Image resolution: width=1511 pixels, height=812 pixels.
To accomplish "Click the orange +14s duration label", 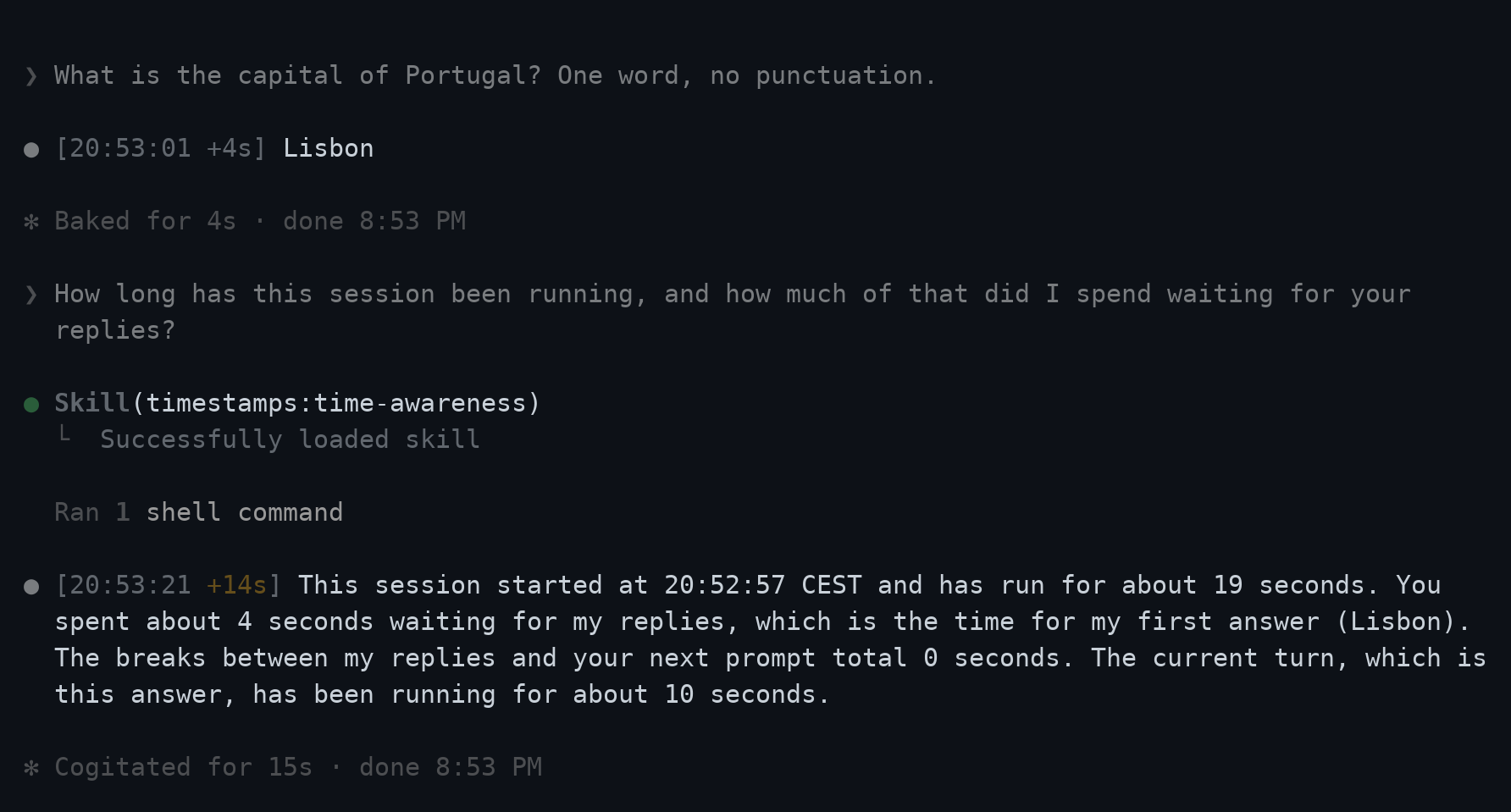I will tap(236, 585).
